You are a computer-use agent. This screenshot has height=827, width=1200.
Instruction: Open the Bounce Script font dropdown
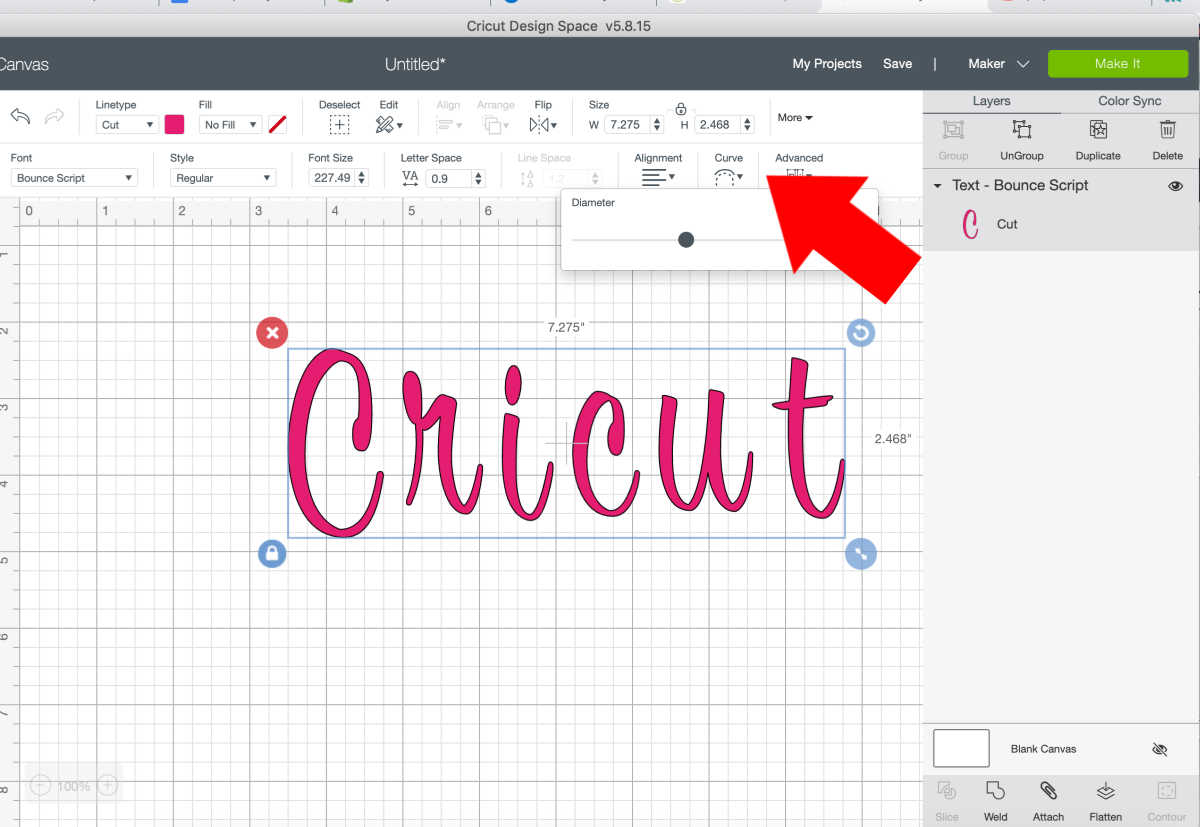(x=74, y=177)
